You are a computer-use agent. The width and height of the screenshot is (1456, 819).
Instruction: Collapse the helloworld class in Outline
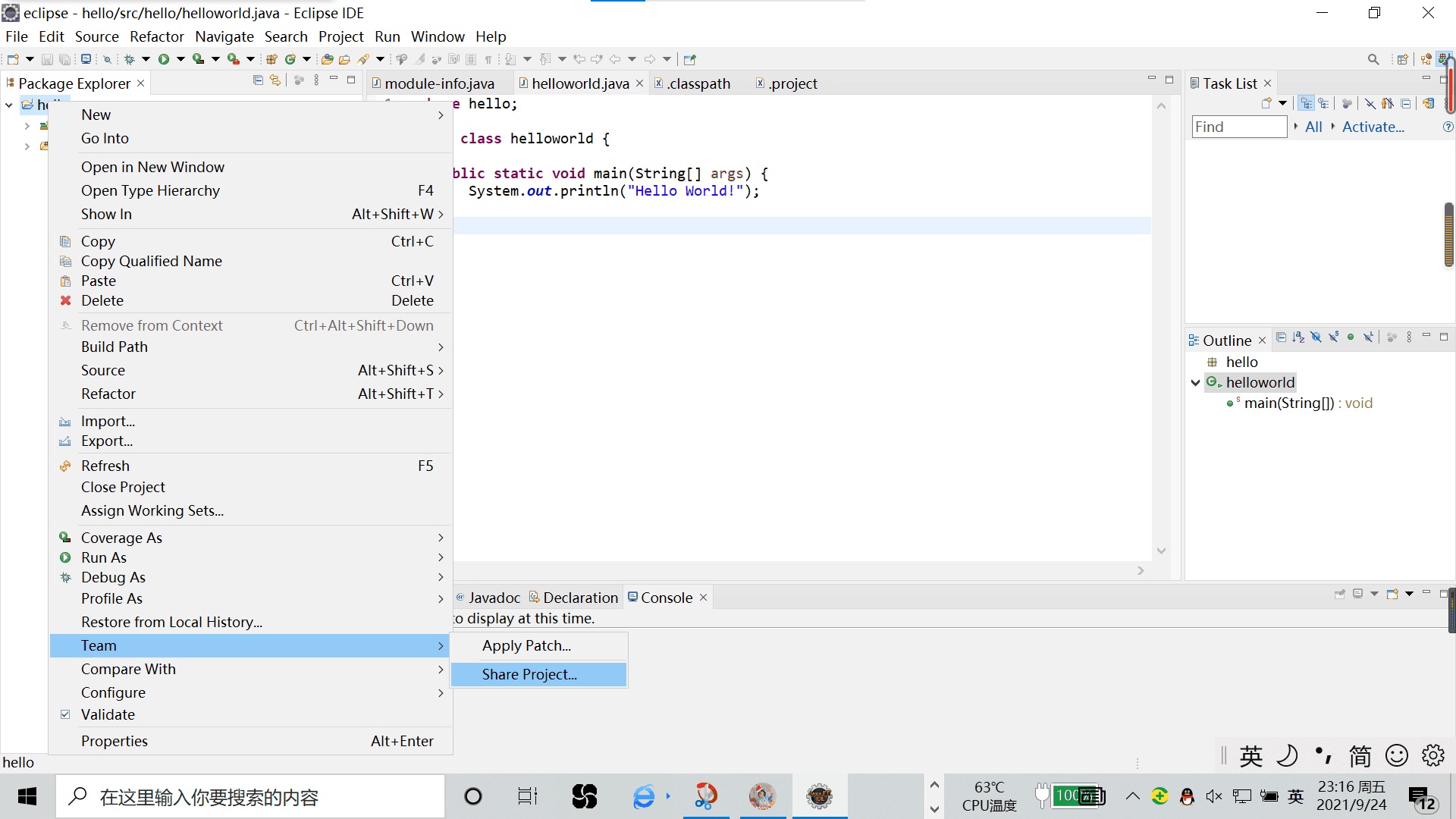coord(1196,383)
